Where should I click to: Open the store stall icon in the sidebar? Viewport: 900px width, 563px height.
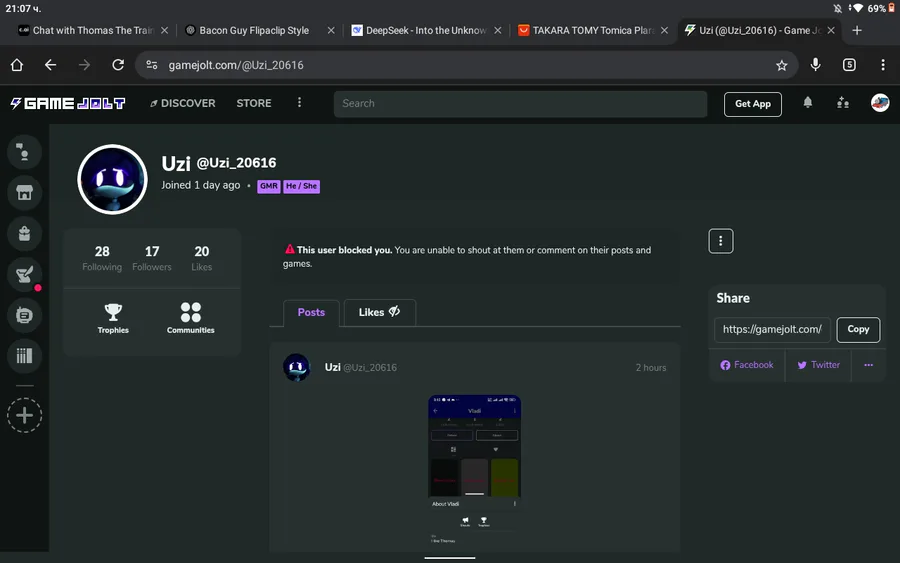[x=24, y=193]
